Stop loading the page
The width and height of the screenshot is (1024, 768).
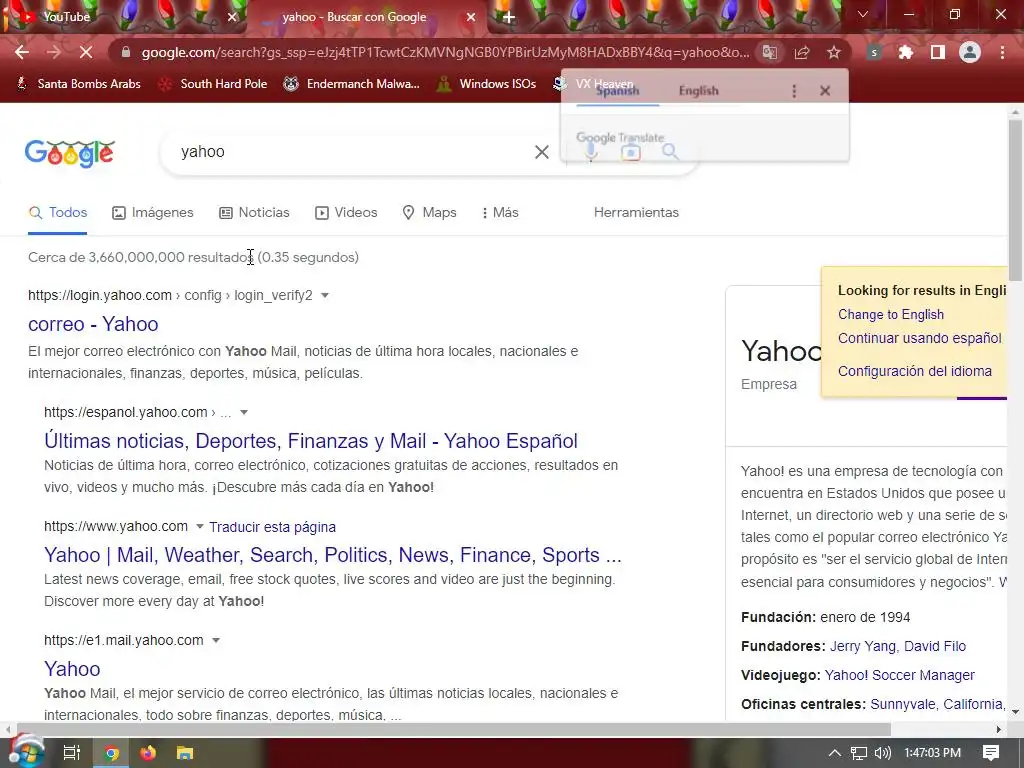pyautogui.click(x=86, y=52)
